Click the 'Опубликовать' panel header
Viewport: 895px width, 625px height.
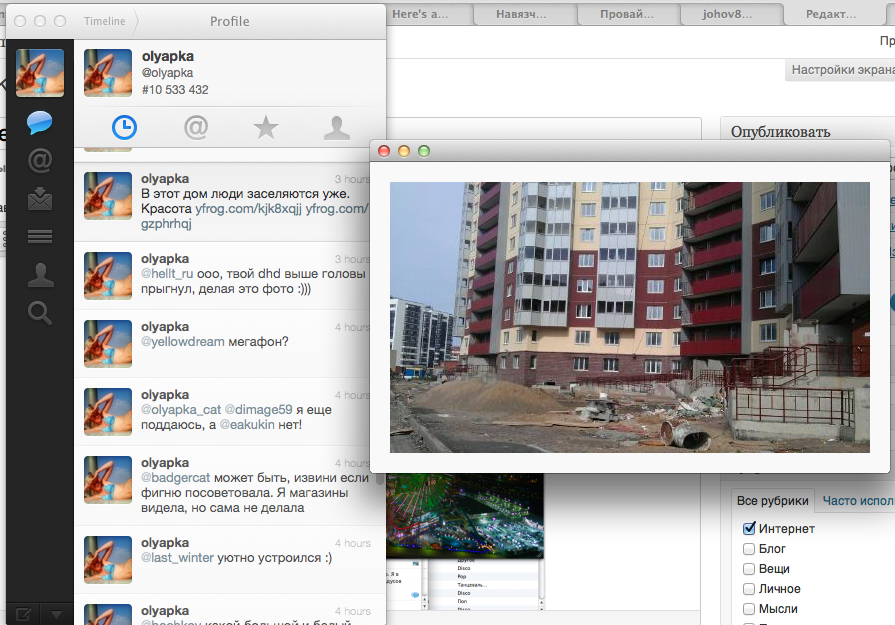pyautogui.click(x=780, y=132)
